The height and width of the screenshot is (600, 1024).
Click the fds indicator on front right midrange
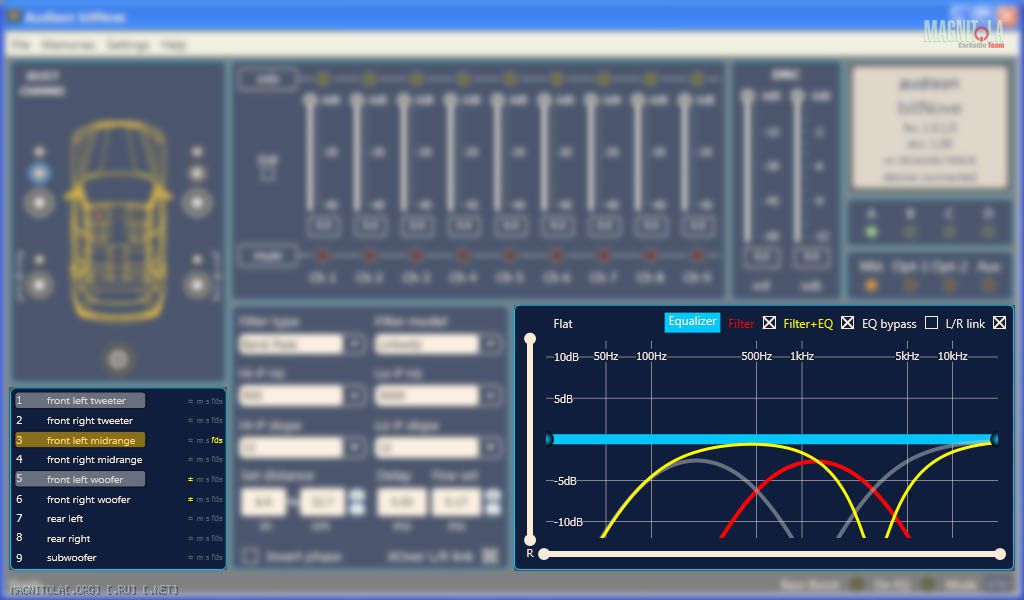point(217,460)
